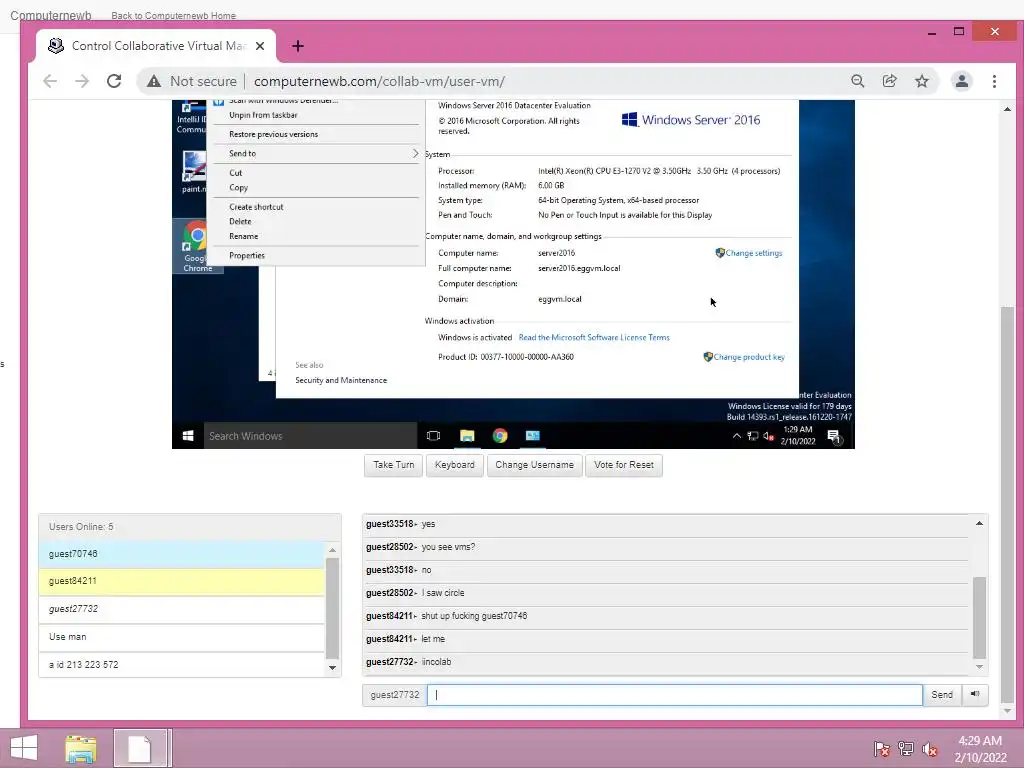
Task: Go forward with the browser arrow
Action: [82, 81]
